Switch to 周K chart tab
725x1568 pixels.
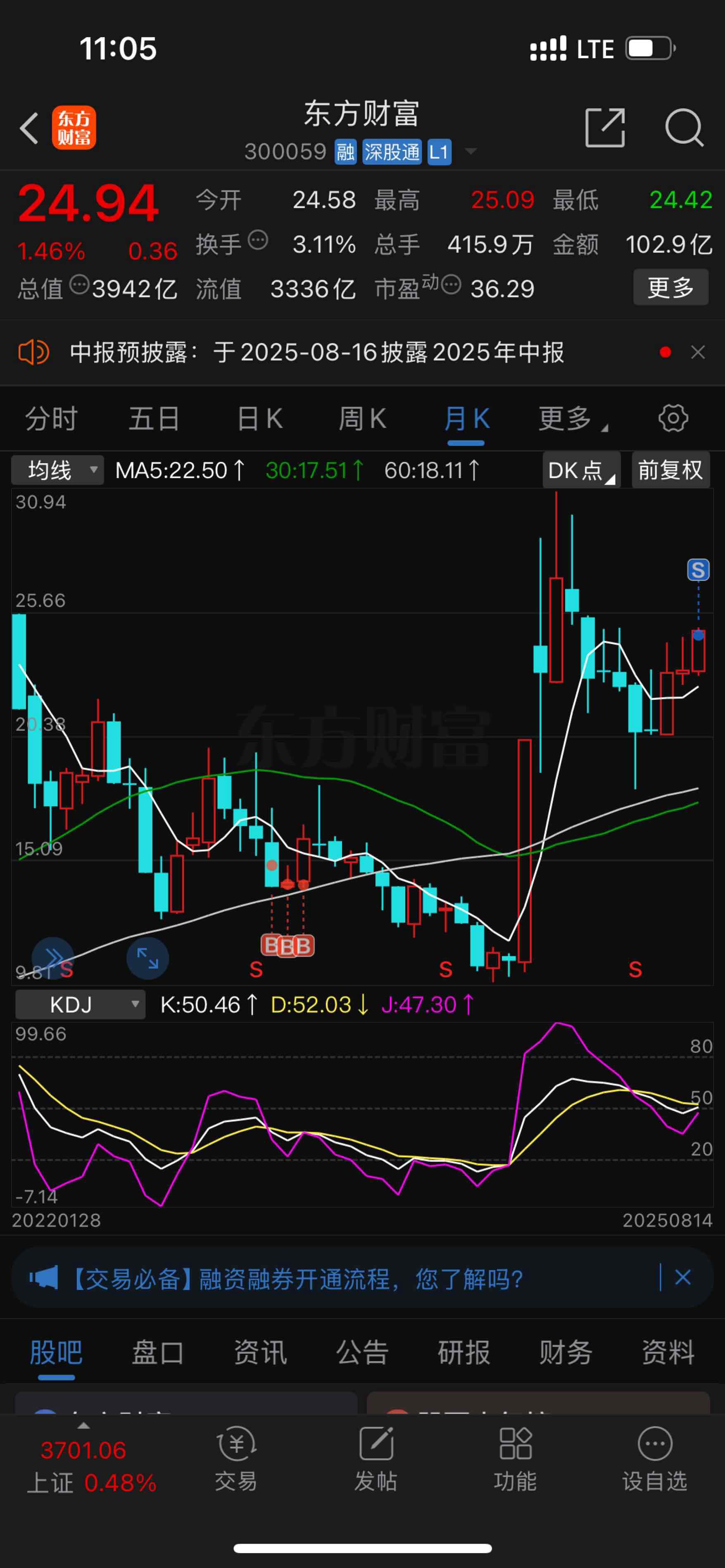pyautogui.click(x=363, y=419)
